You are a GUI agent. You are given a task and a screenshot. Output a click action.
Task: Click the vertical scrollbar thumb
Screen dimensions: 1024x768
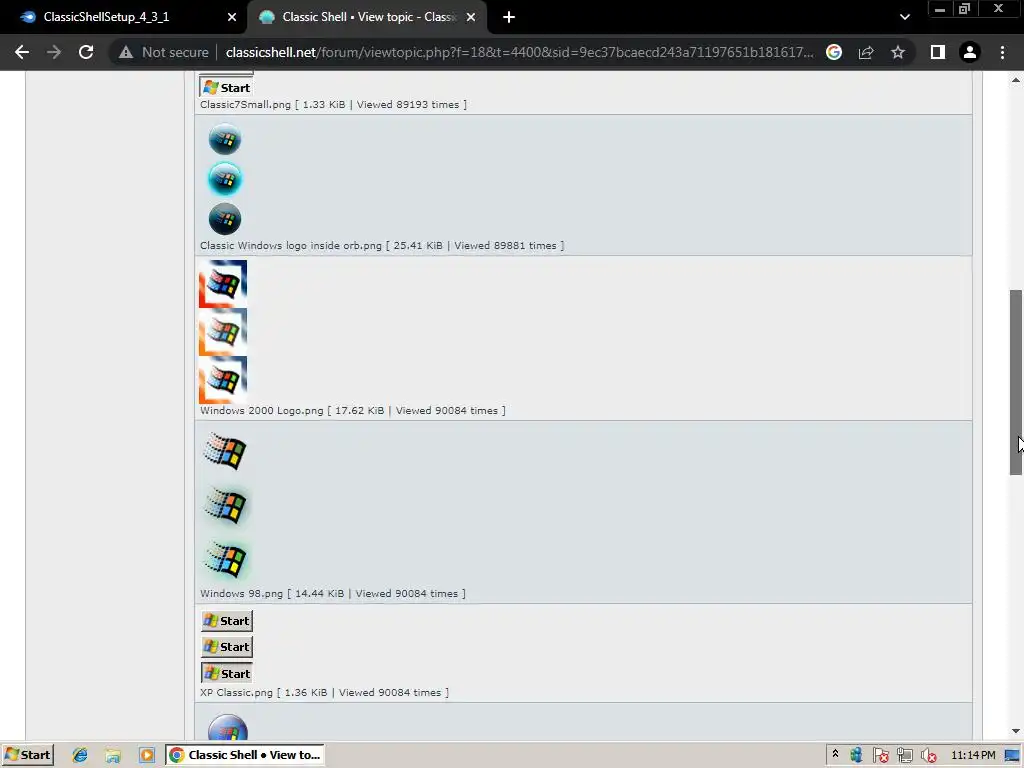[1016, 382]
